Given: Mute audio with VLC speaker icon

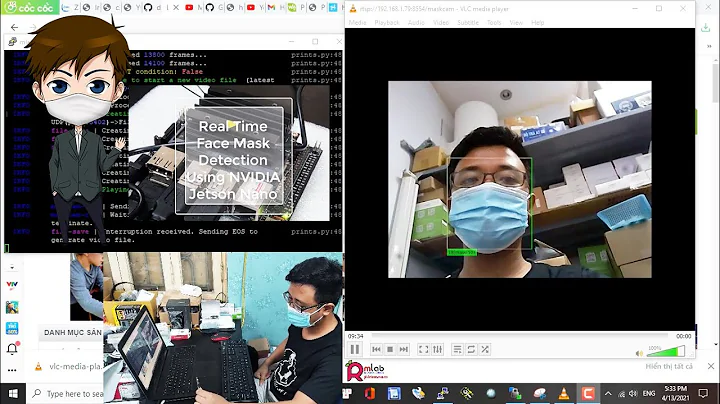Looking at the screenshot, I should (x=639, y=353).
